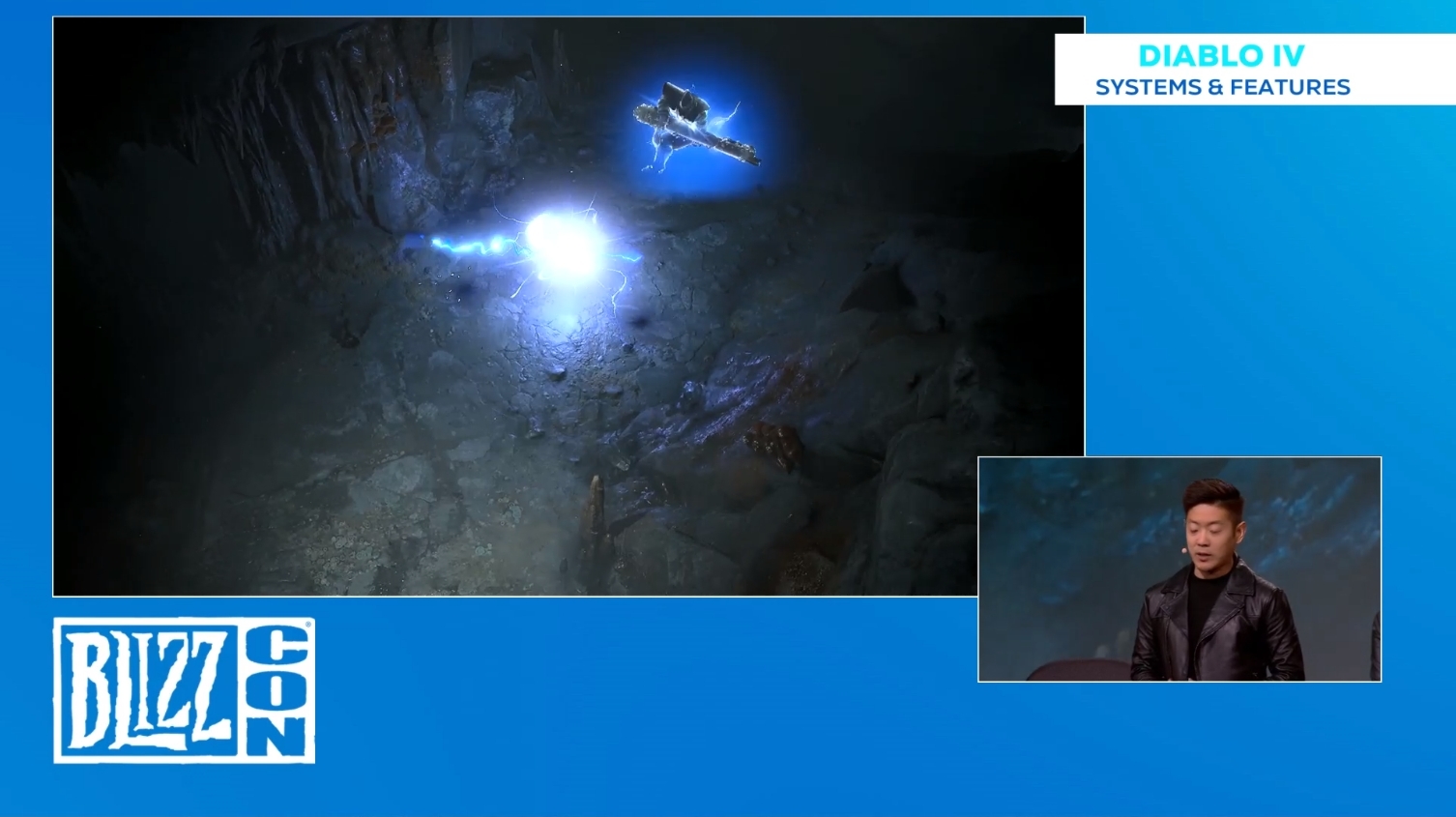This screenshot has height=817, width=1456.
Task: Click the presenter's headset microphone
Action: [1183, 549]
